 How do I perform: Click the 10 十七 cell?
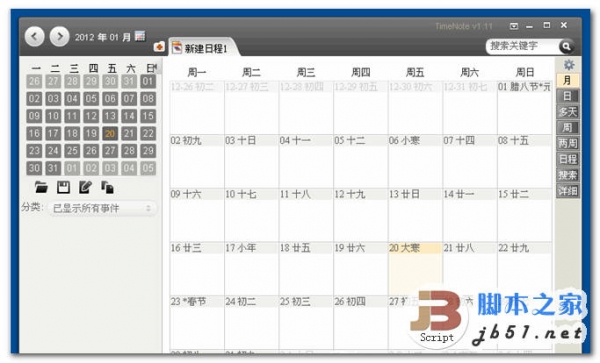[x=251, y=214]
